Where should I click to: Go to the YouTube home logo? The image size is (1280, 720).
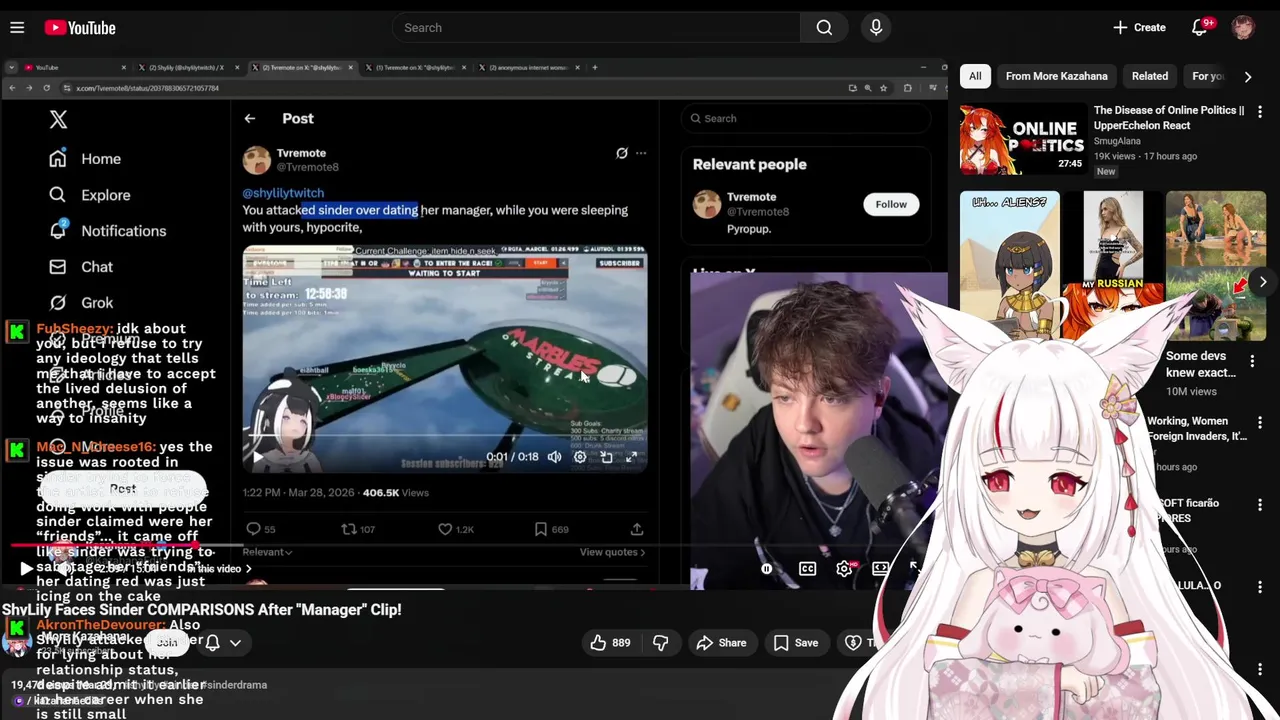pos(80,28)
